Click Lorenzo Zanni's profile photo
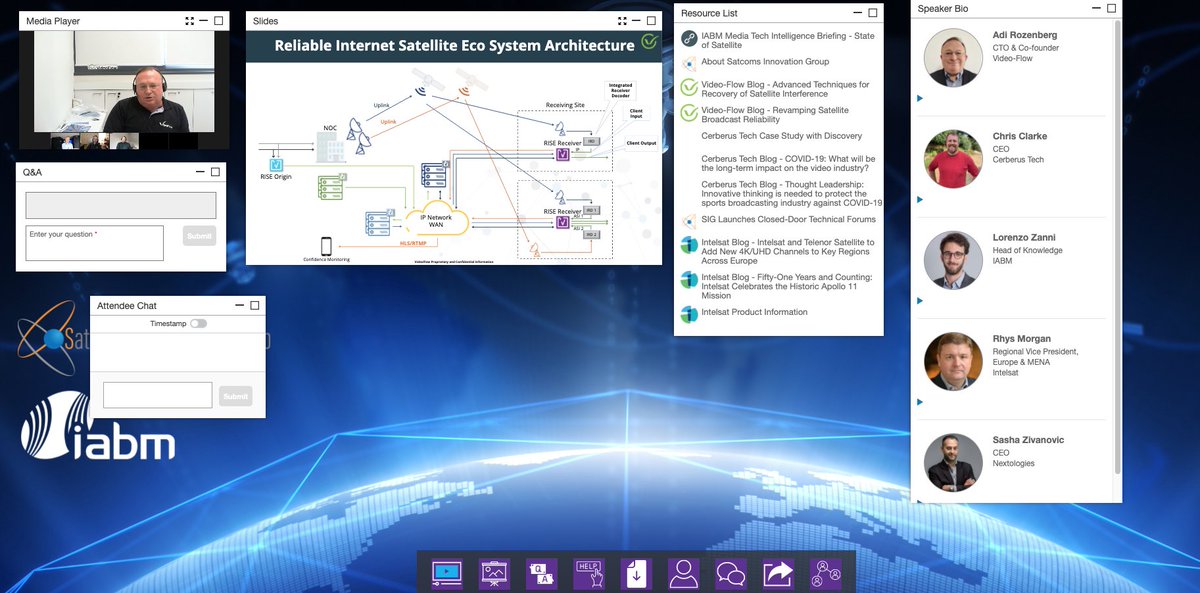Screen dimensions: 1200x593 pyautogui.click(x=953, y=260)
